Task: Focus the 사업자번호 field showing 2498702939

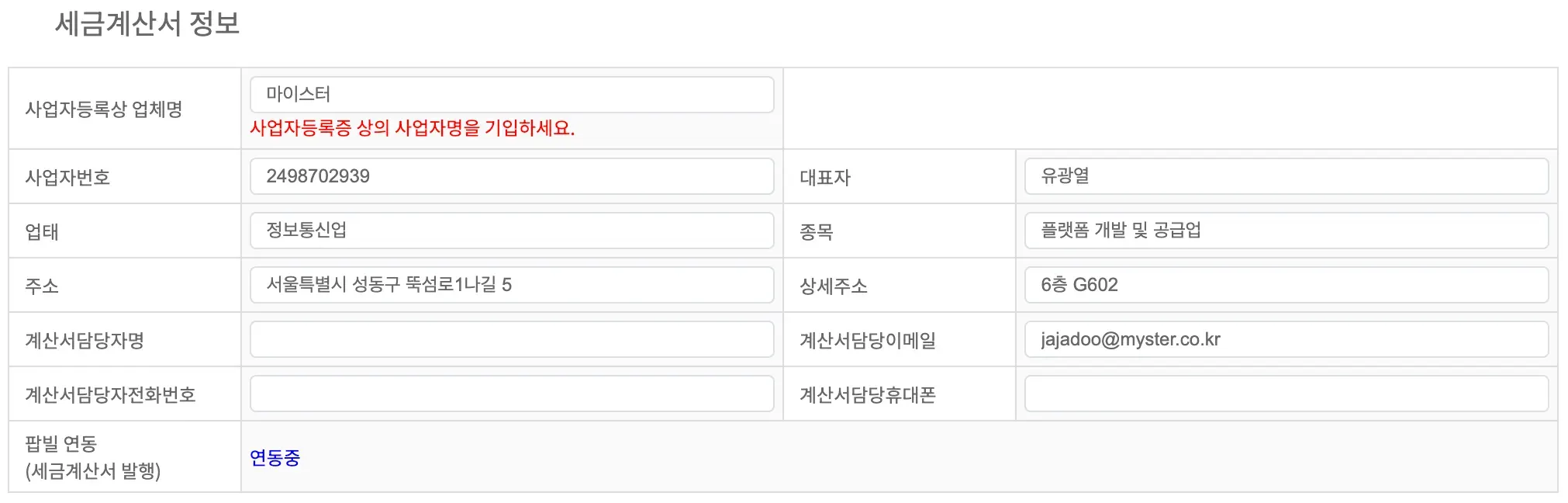Action: (x=512, y=177)
